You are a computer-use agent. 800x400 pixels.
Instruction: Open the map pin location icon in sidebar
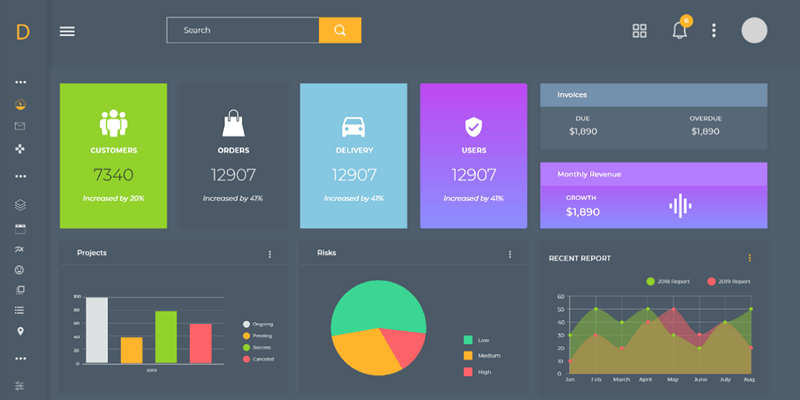tap(20, 331)
